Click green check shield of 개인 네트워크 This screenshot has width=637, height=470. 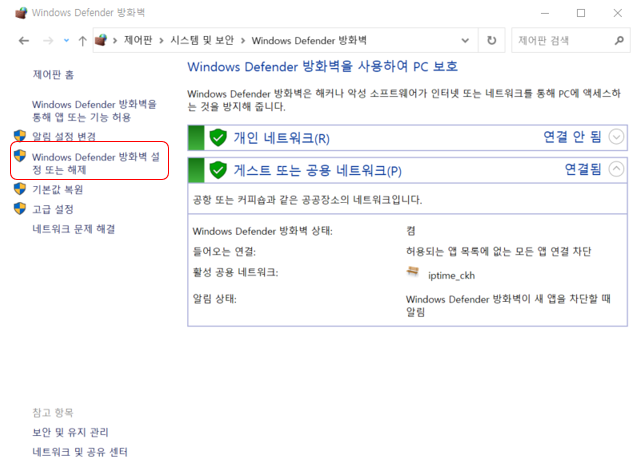click(218, 138)
